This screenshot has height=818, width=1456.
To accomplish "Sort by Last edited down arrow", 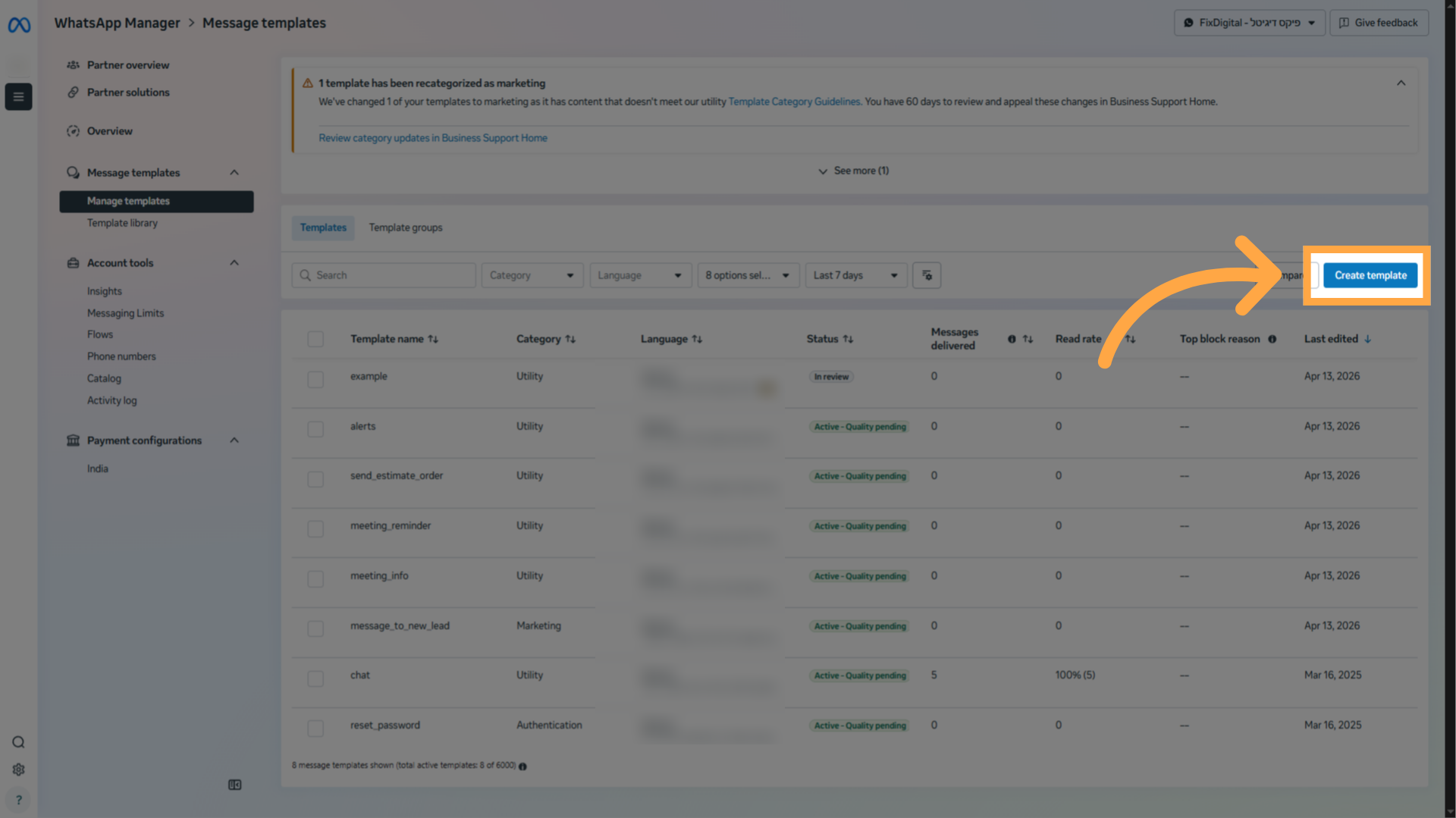I will [x=1368, y=339].
